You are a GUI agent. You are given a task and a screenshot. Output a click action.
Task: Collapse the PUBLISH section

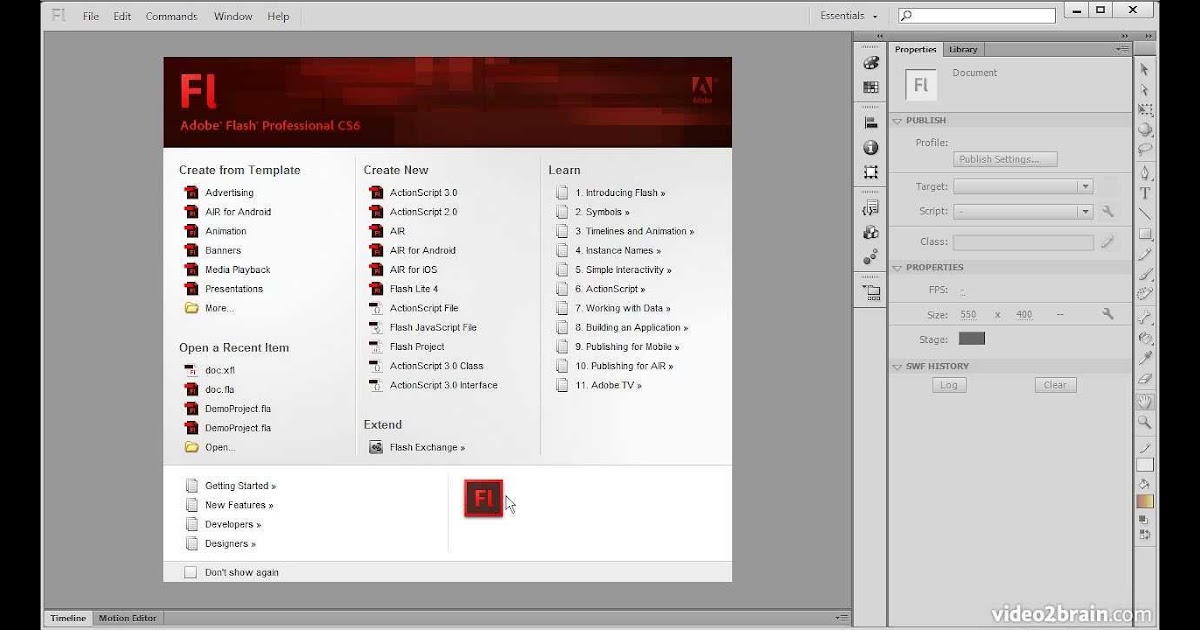click(x=897, y=121)
